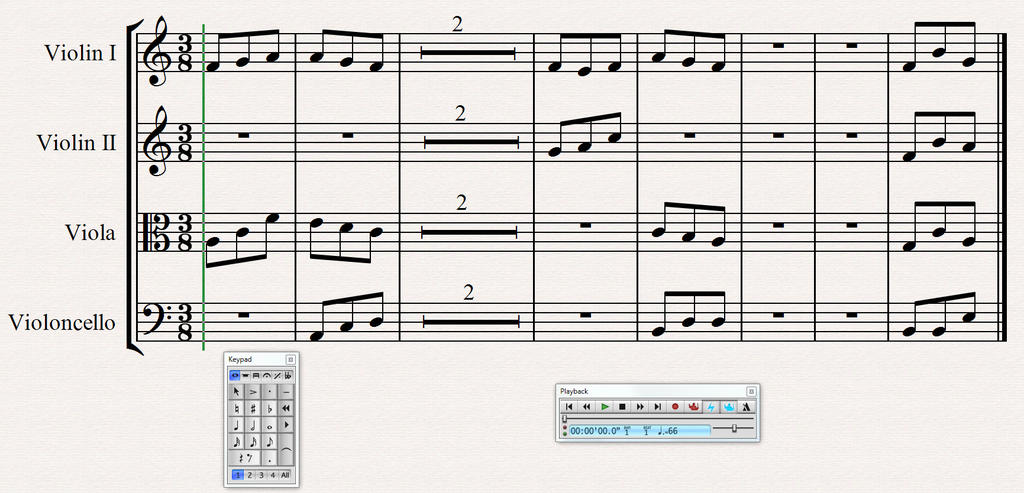Click the tempo slider handle in Playback

tap(735, 428)
